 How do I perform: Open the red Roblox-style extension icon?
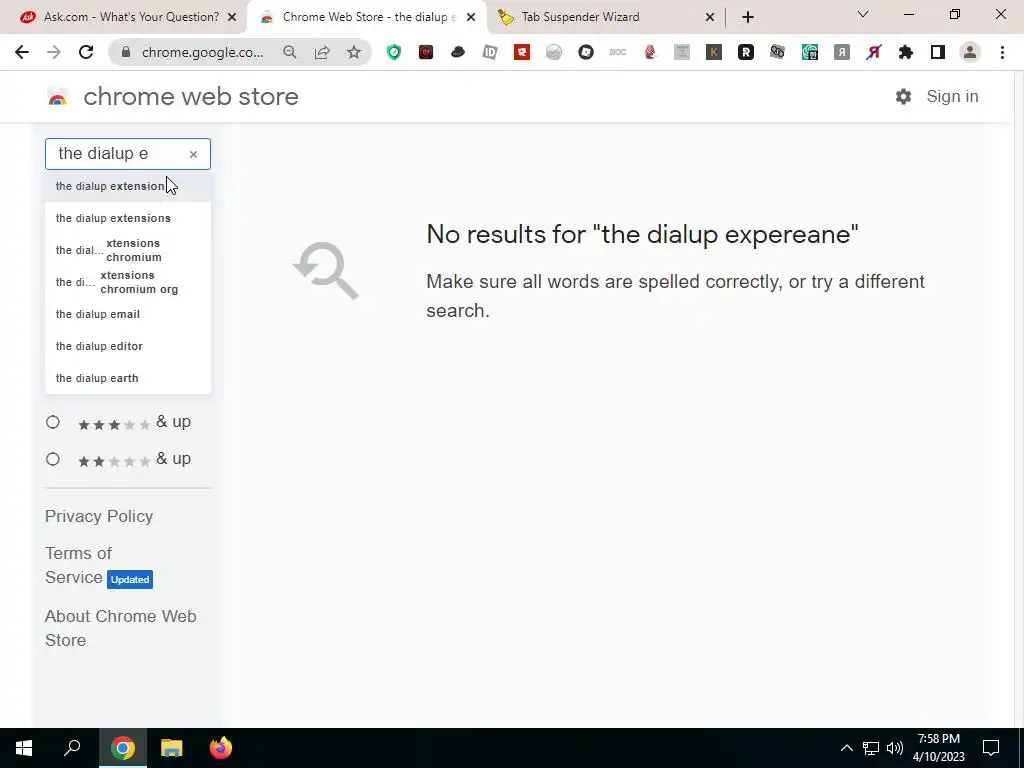point(522,52)
